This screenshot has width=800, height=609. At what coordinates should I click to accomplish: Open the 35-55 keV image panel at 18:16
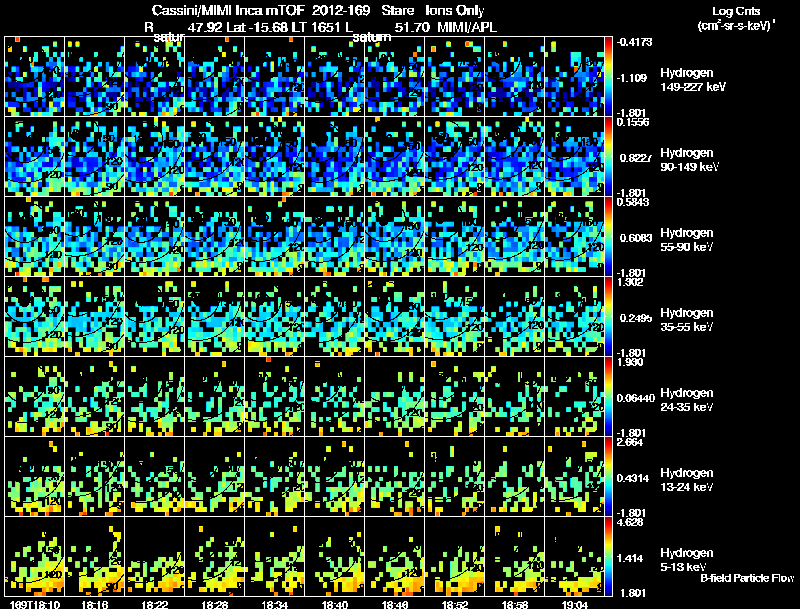pyautogui.click(x=94, y=317)
